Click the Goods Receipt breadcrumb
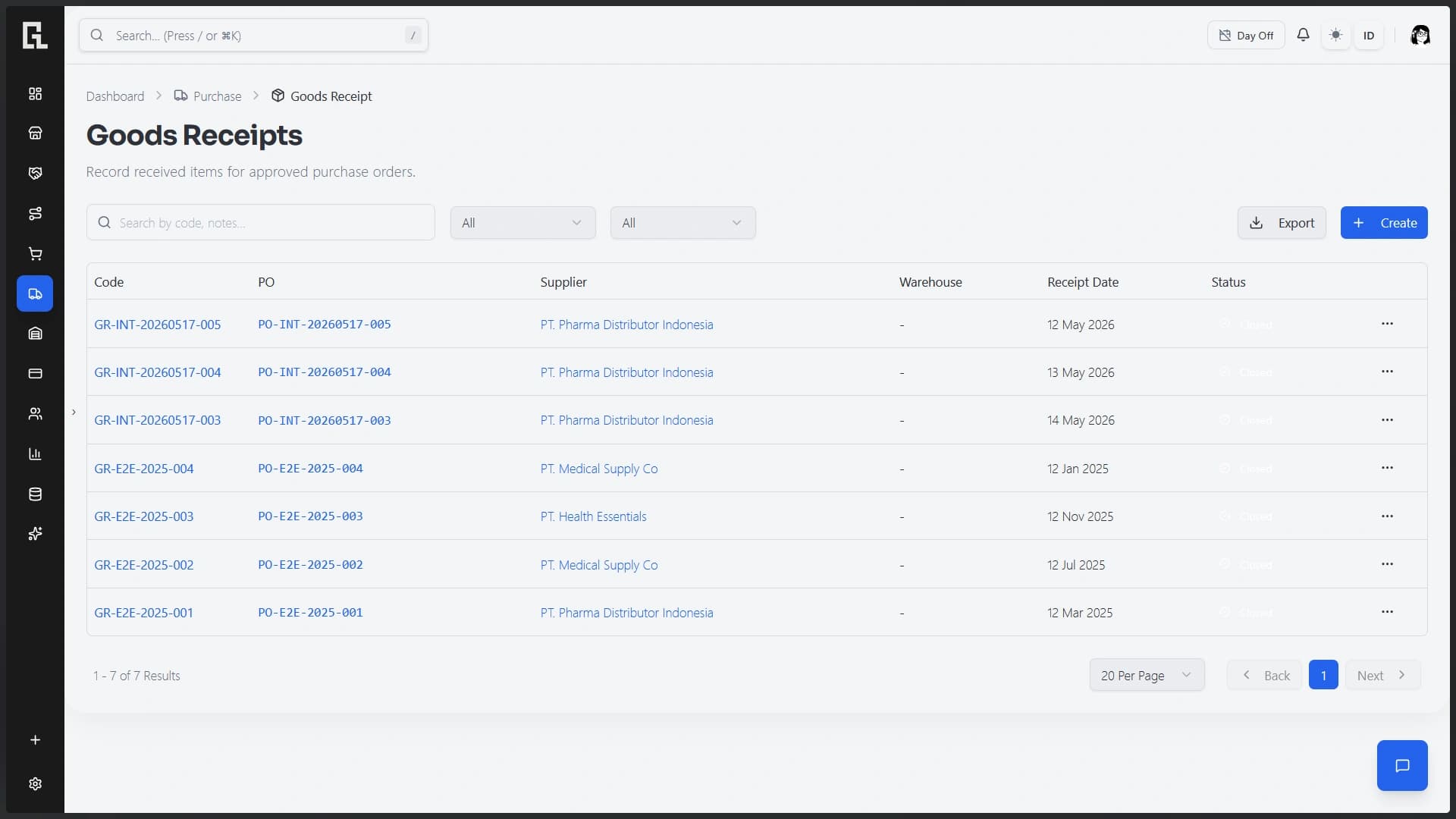This screenshot has width=1456, height=819. coord(322,96)
